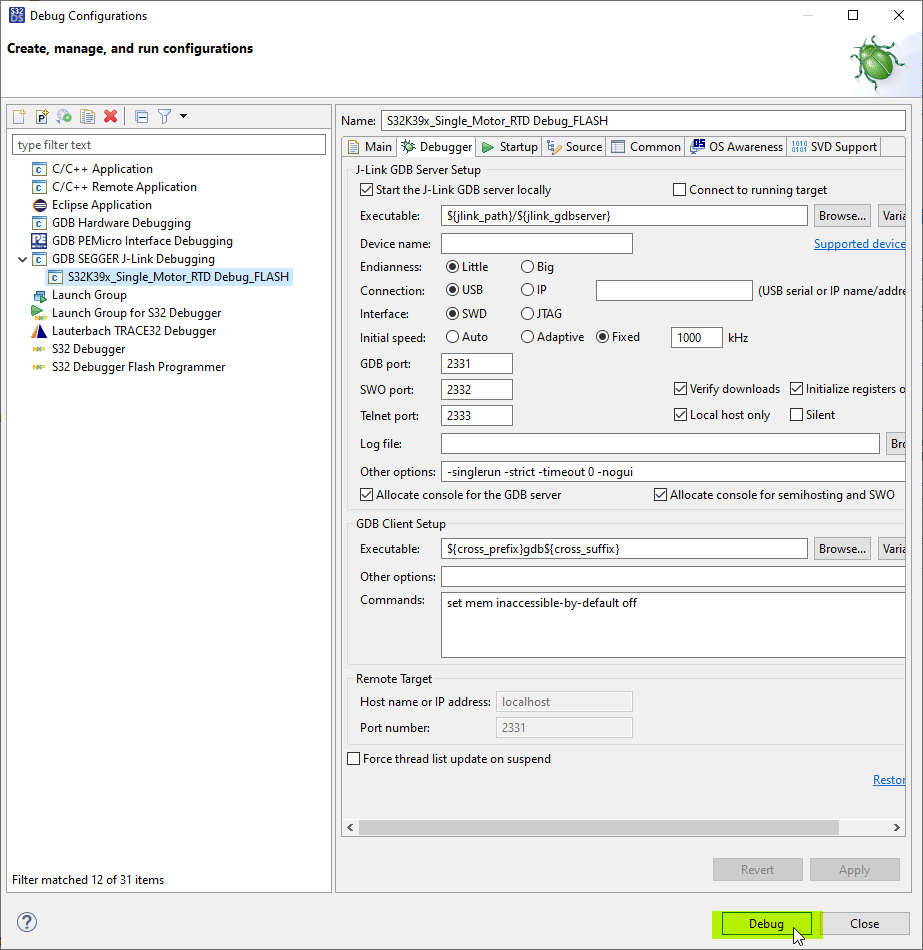The height and width of the screenshot is (950, 923).
Task: Click the Telnet port field
Action: (477, 416)
